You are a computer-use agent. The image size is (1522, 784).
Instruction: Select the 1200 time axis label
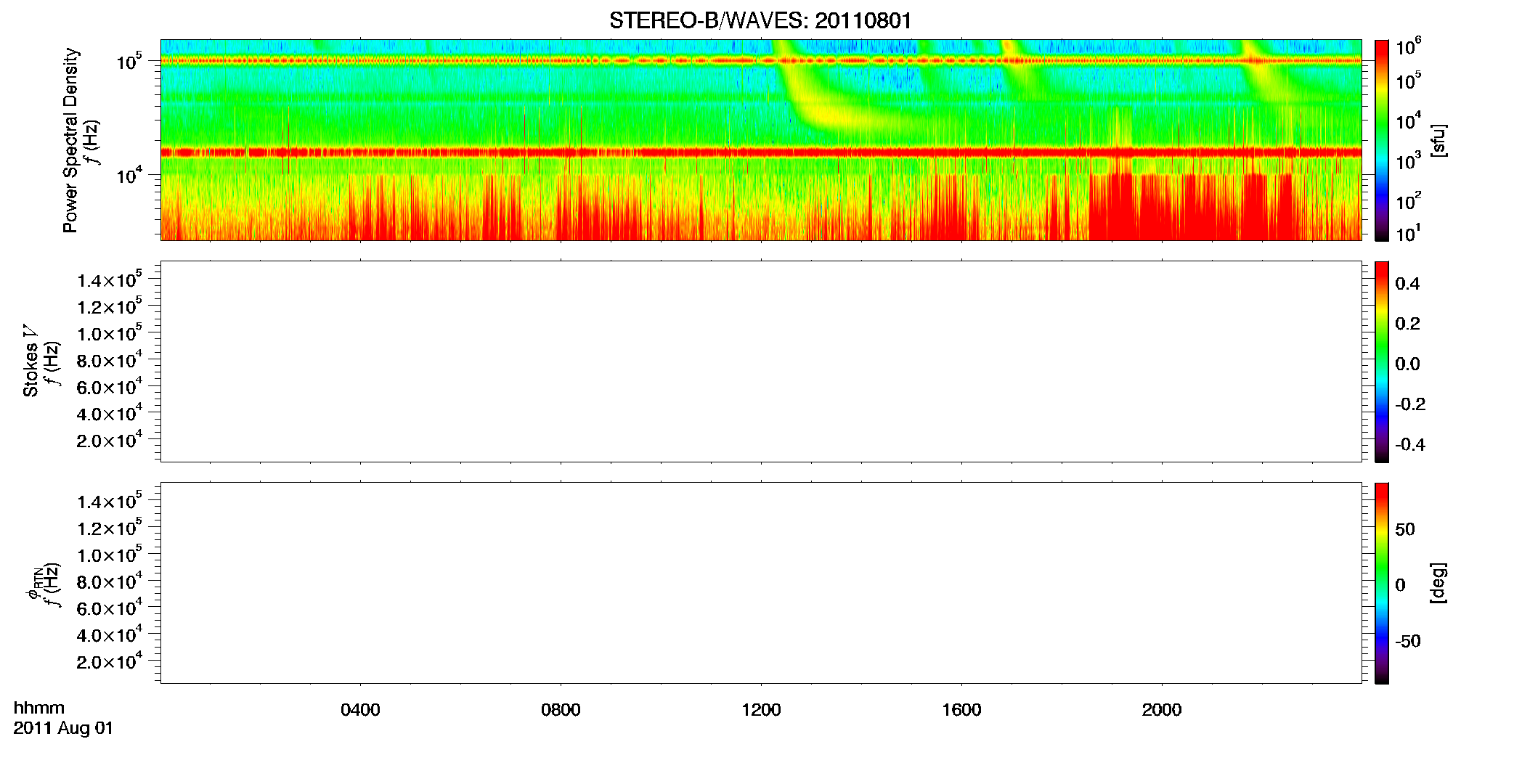coord(761,710)
